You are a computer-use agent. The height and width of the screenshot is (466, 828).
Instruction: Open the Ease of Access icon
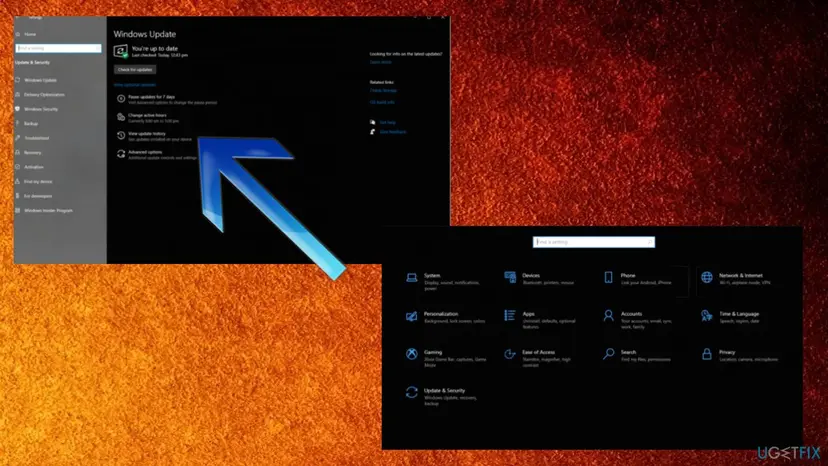510,354
